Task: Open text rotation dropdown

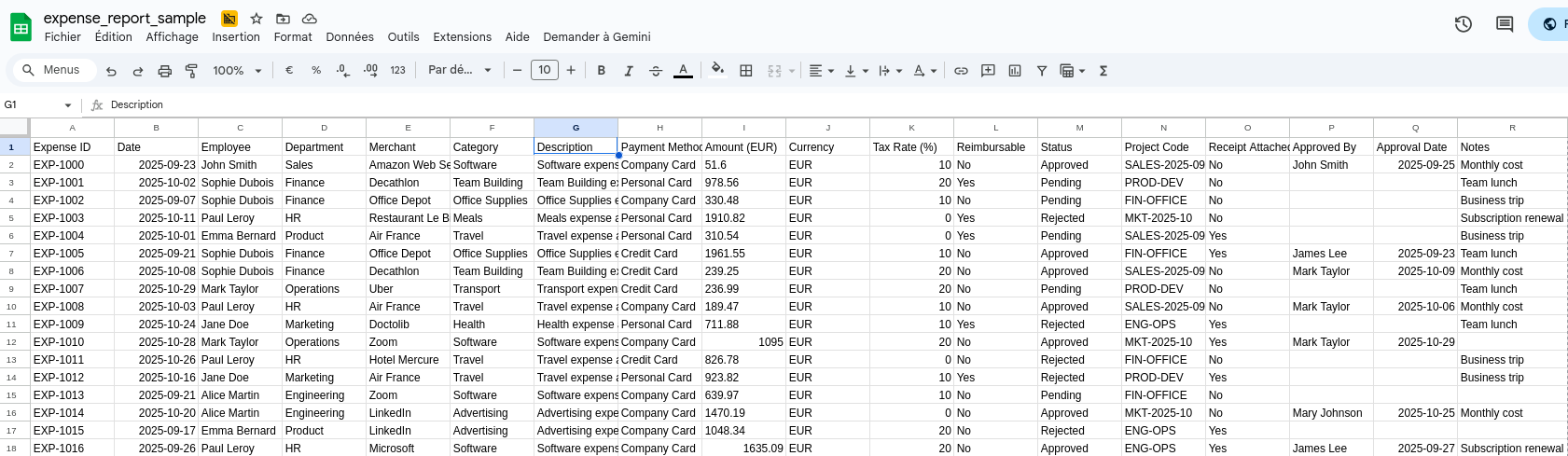Action: (924, 70)
